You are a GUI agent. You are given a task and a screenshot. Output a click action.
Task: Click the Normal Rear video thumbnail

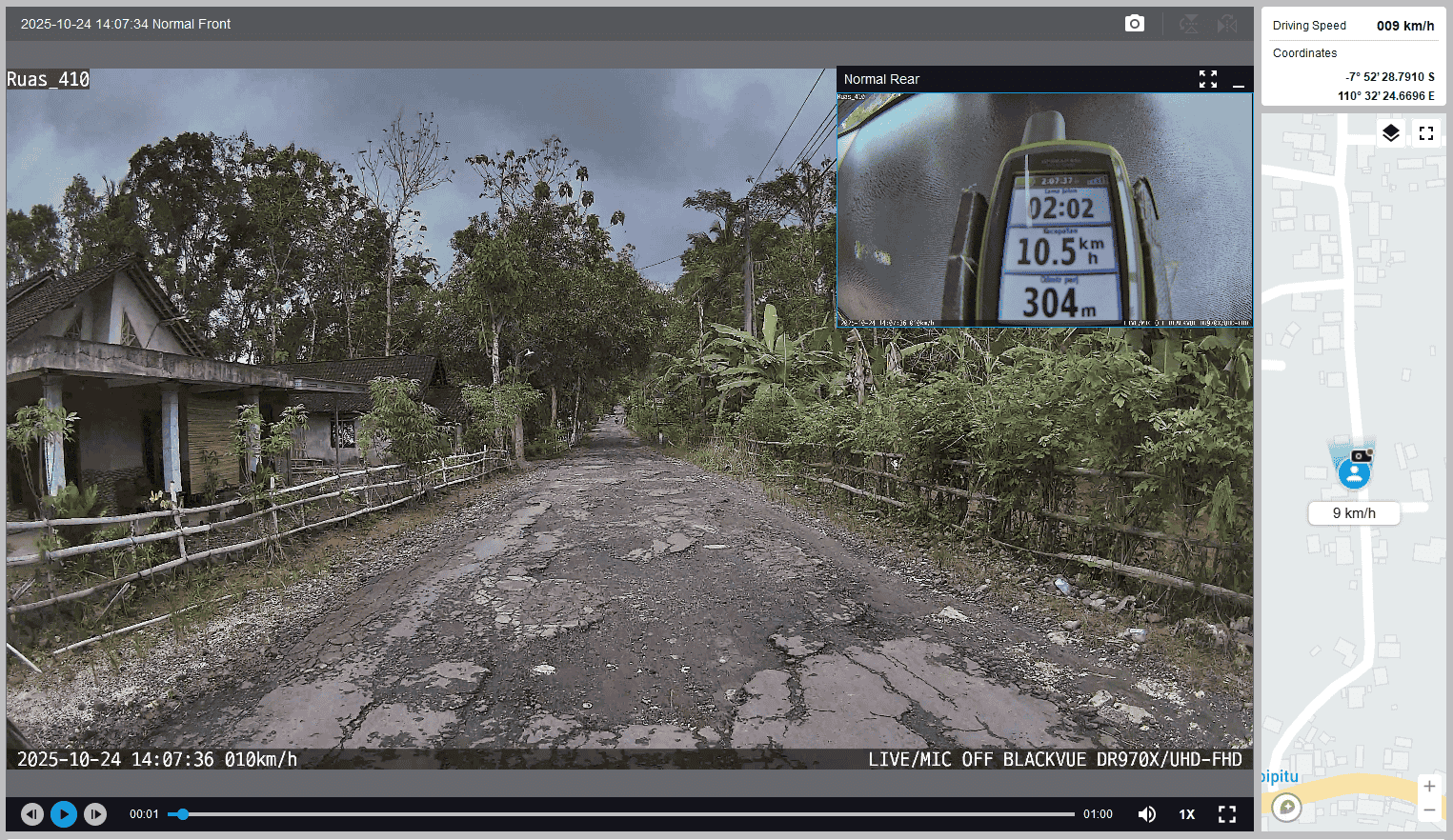[x=1044, y=210]
